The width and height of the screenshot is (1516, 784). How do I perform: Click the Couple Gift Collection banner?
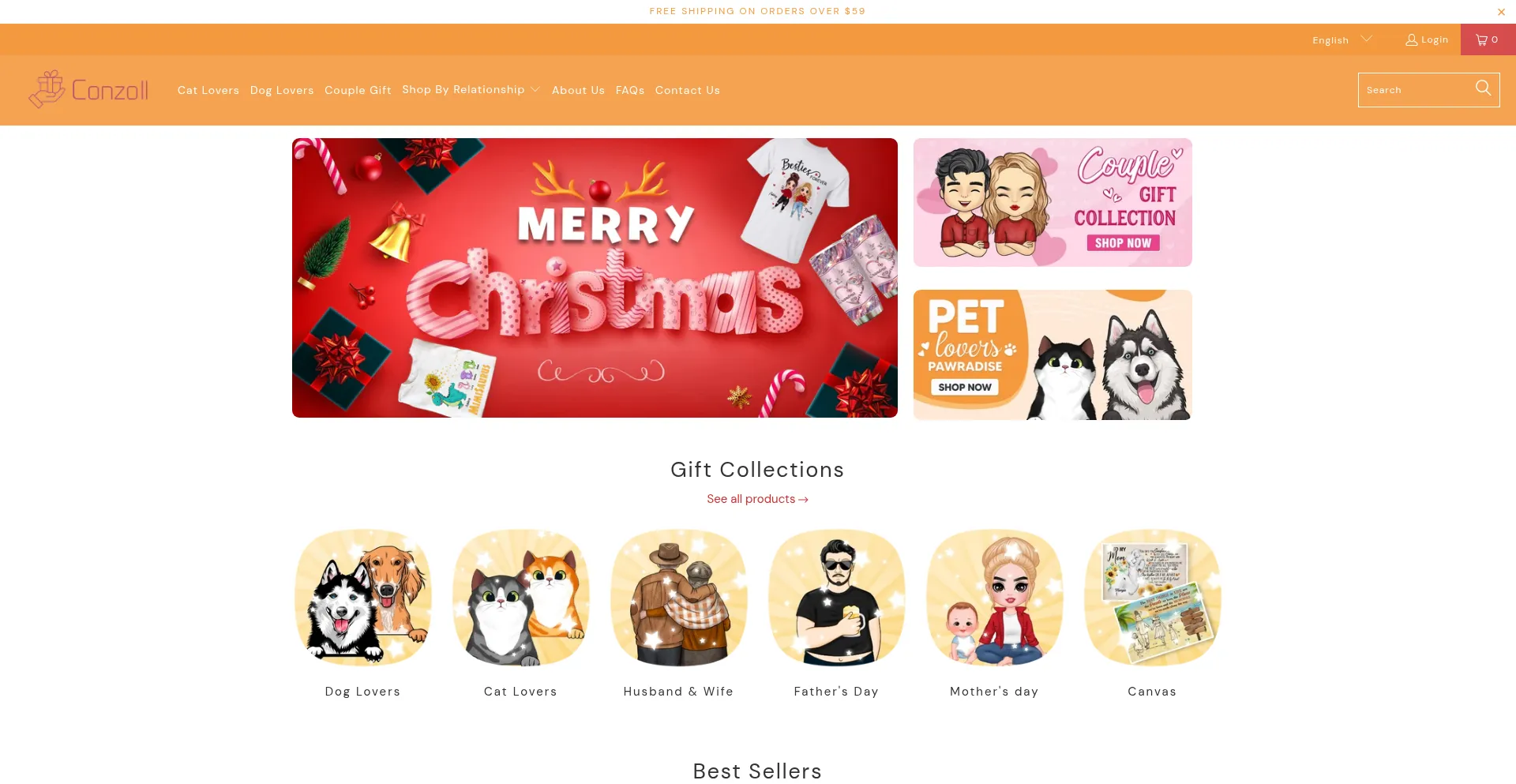tap(1053, 202)
